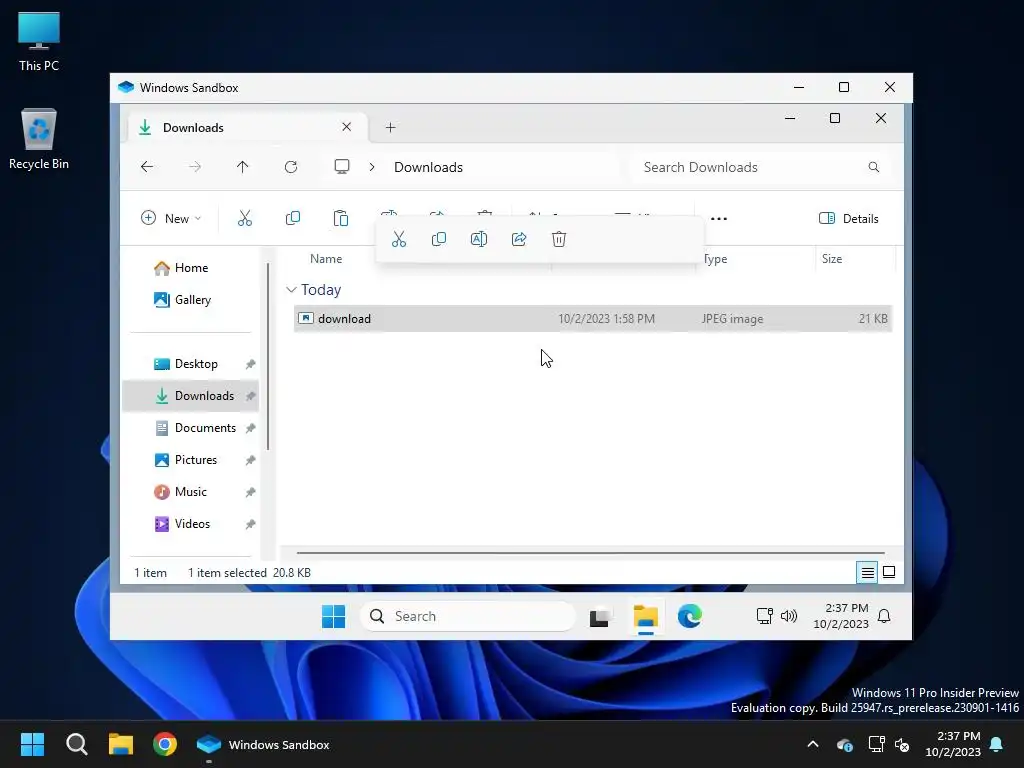Switch to details list view icon
This screenshot has width=1024, height=768.
[x=867, y=573]
